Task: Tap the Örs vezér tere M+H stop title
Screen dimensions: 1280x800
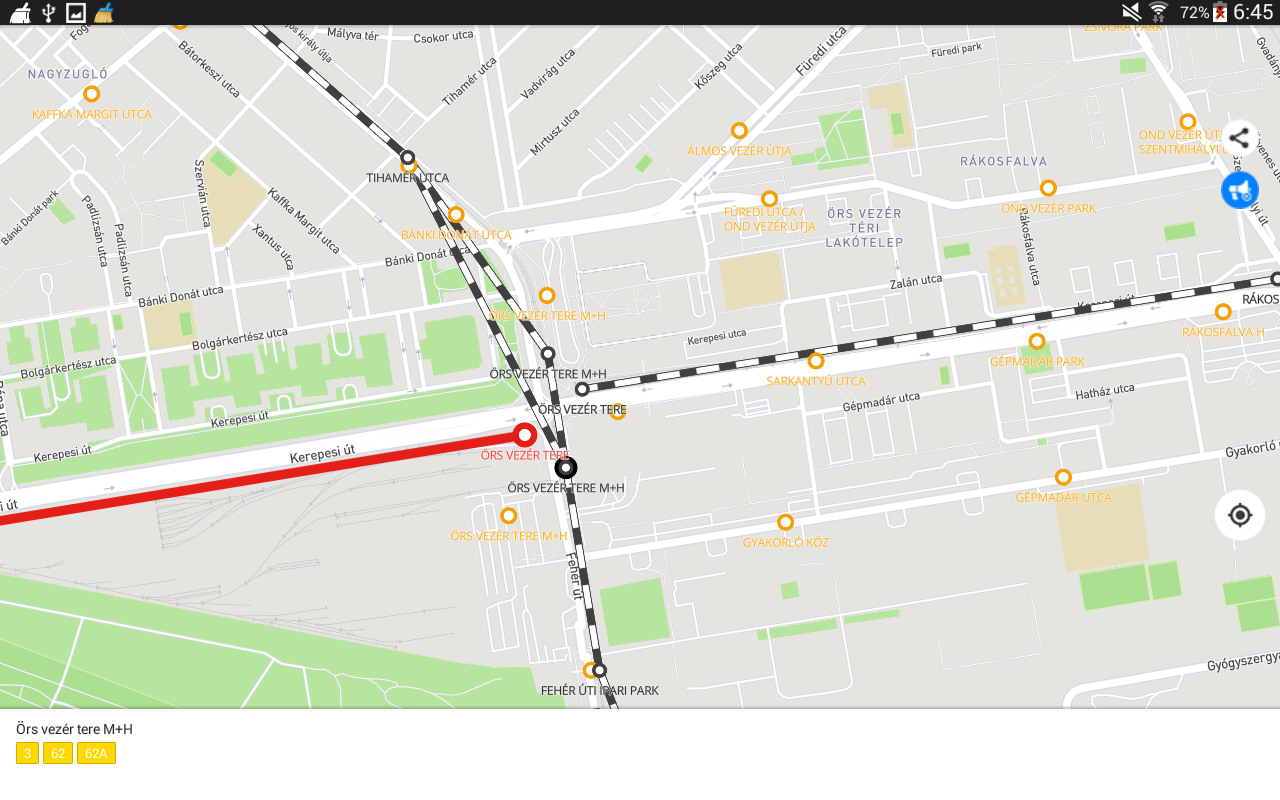Action: (74, 729)
